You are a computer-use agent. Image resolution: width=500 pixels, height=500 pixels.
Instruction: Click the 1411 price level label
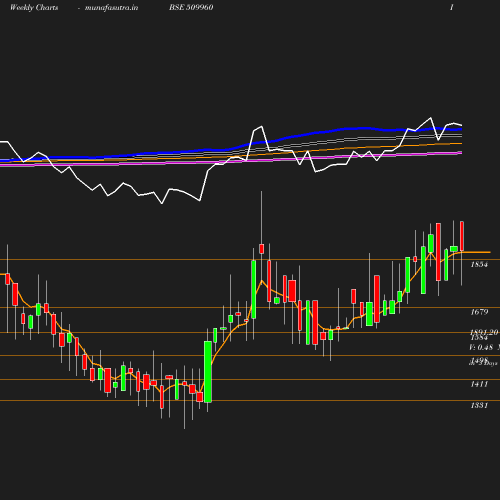[479, 384]
